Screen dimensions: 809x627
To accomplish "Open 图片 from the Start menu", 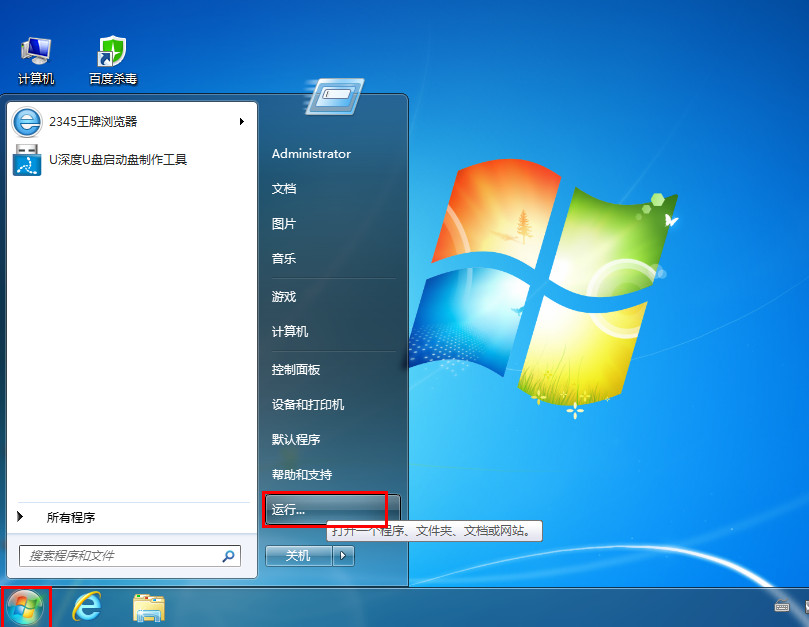I will [284, 224].
